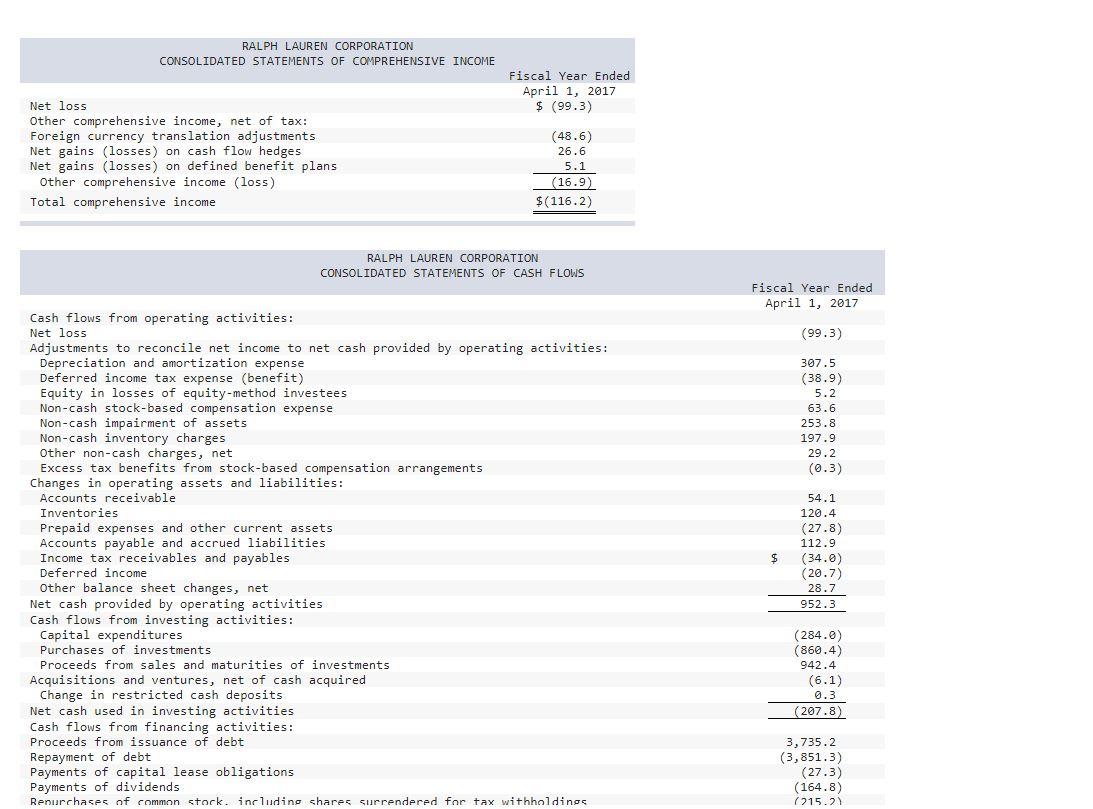Click the 'Payments of dividends' row label
Screen dimensions: 1093x809
(105, 787)
